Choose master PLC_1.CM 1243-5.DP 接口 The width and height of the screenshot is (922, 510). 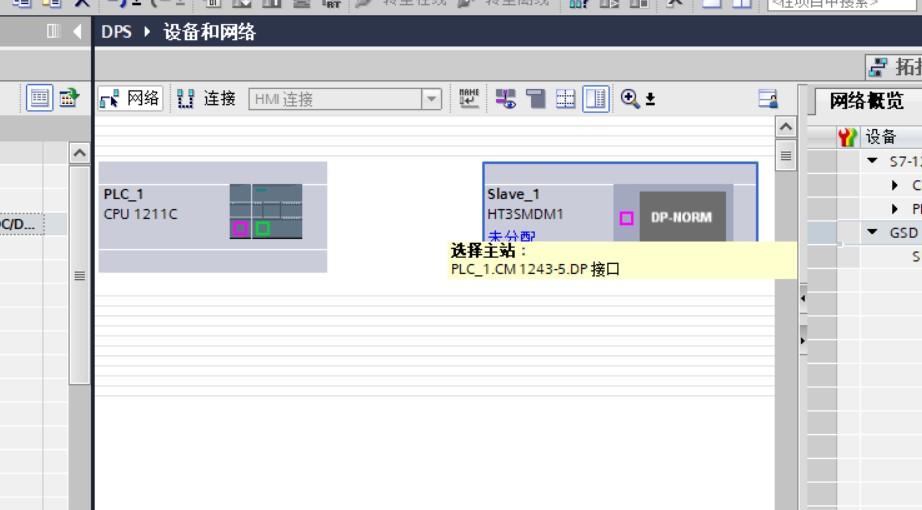pos(535,269)
